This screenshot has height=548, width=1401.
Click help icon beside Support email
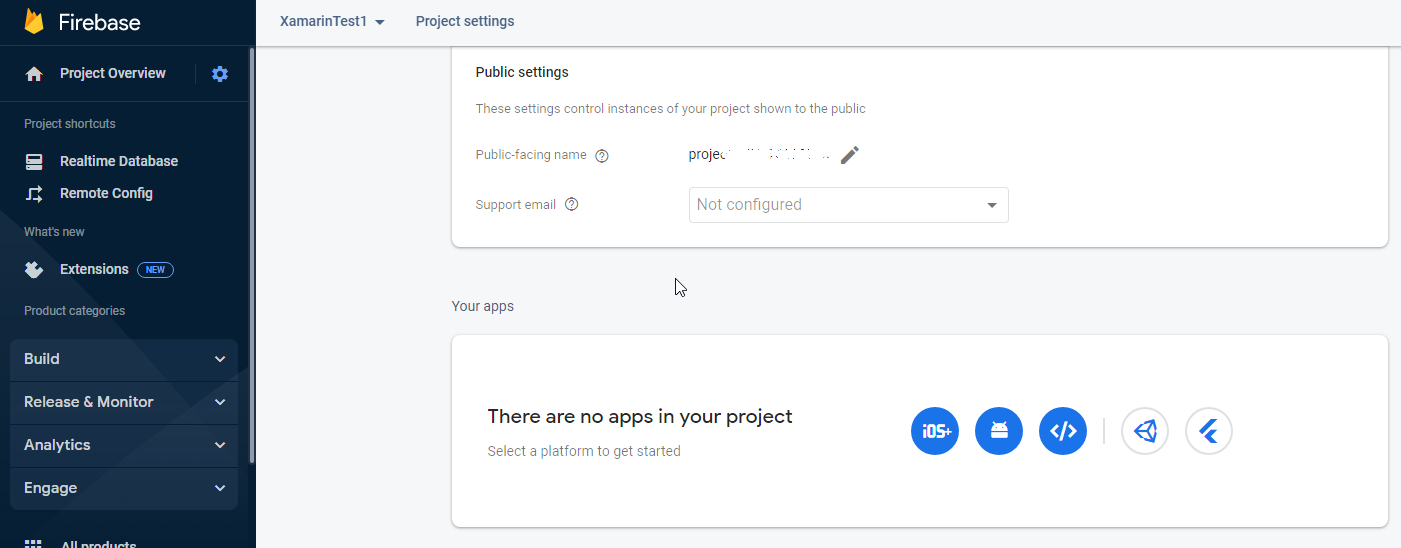click(x=572, y=204)
